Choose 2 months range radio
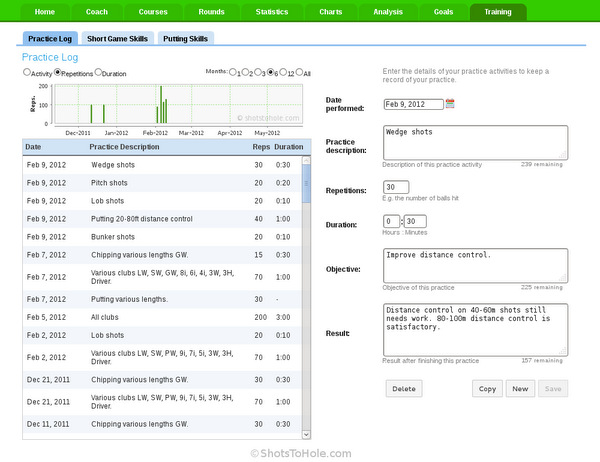This screenshot has width=600, height=462. click(x=245, y=72)
